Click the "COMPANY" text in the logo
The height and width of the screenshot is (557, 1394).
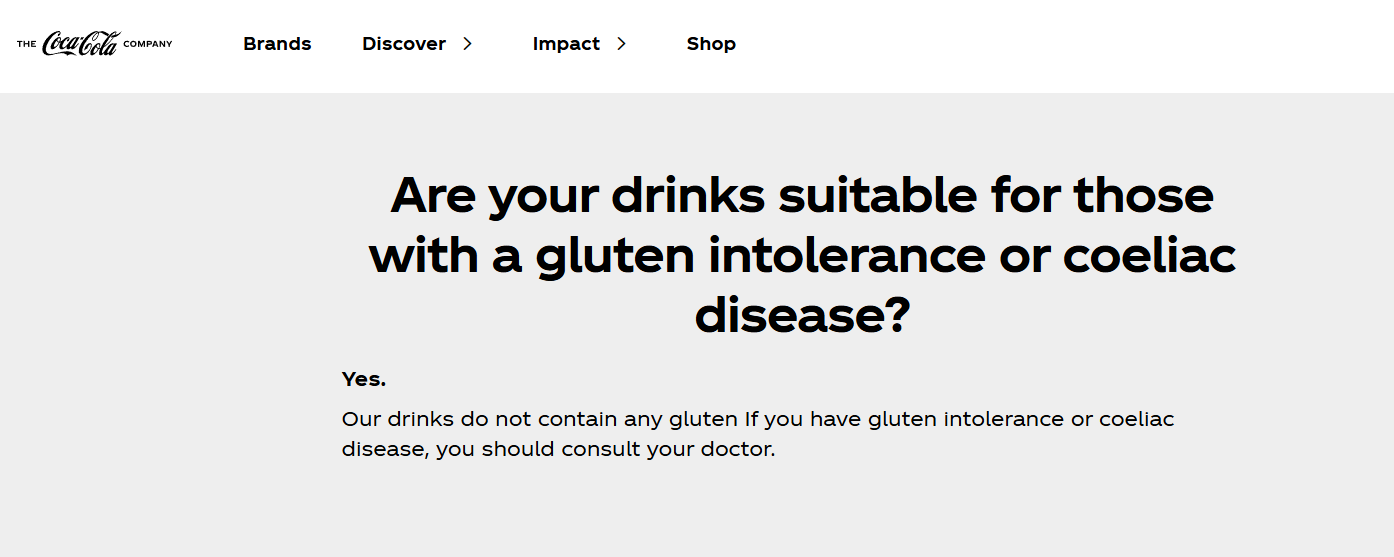click(x=148, y=44)
